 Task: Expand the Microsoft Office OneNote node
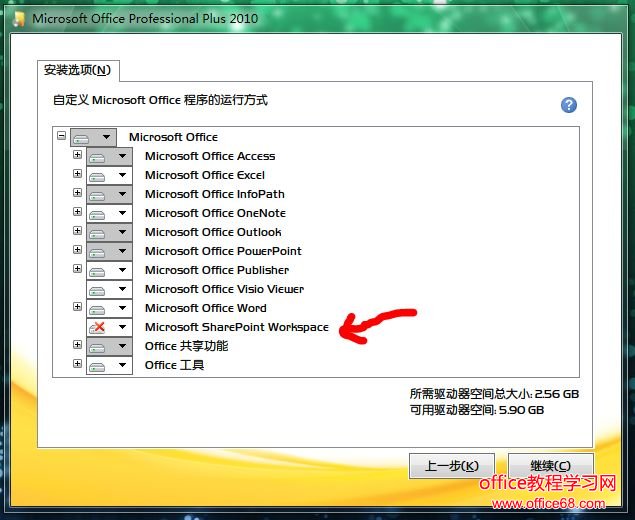[77, 211]
